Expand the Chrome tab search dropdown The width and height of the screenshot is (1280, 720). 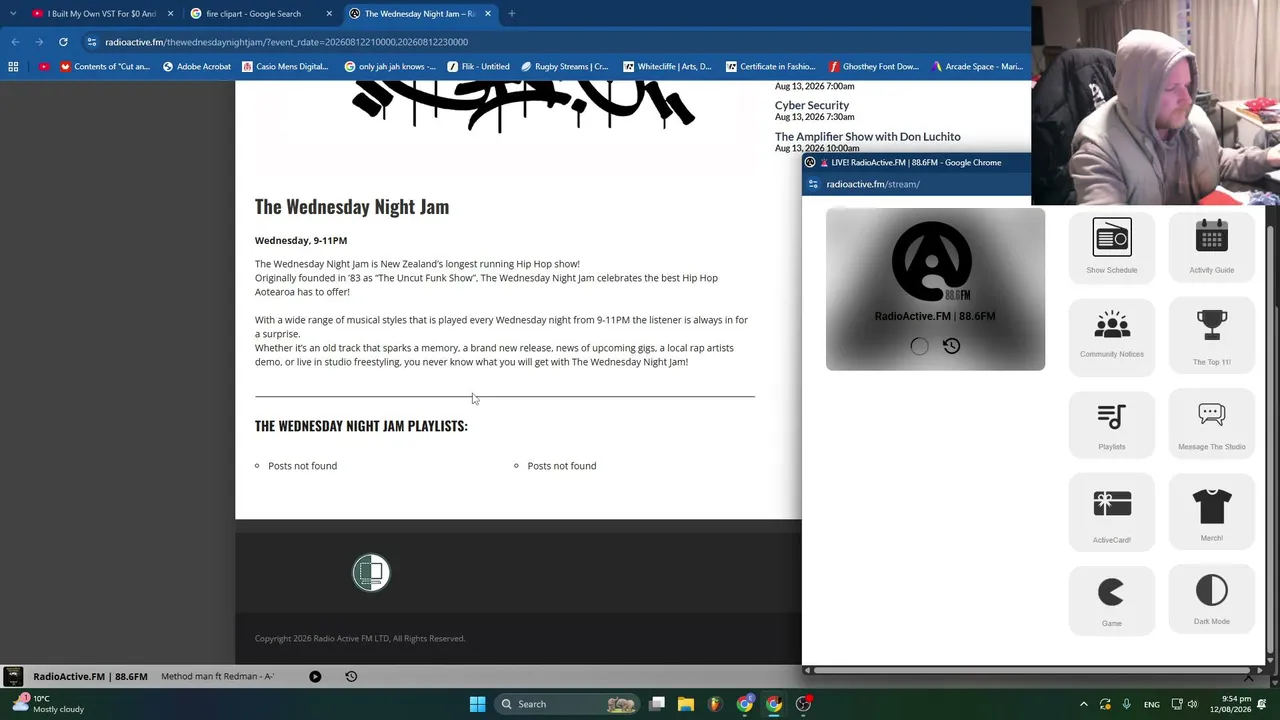(x=13, y=14)
